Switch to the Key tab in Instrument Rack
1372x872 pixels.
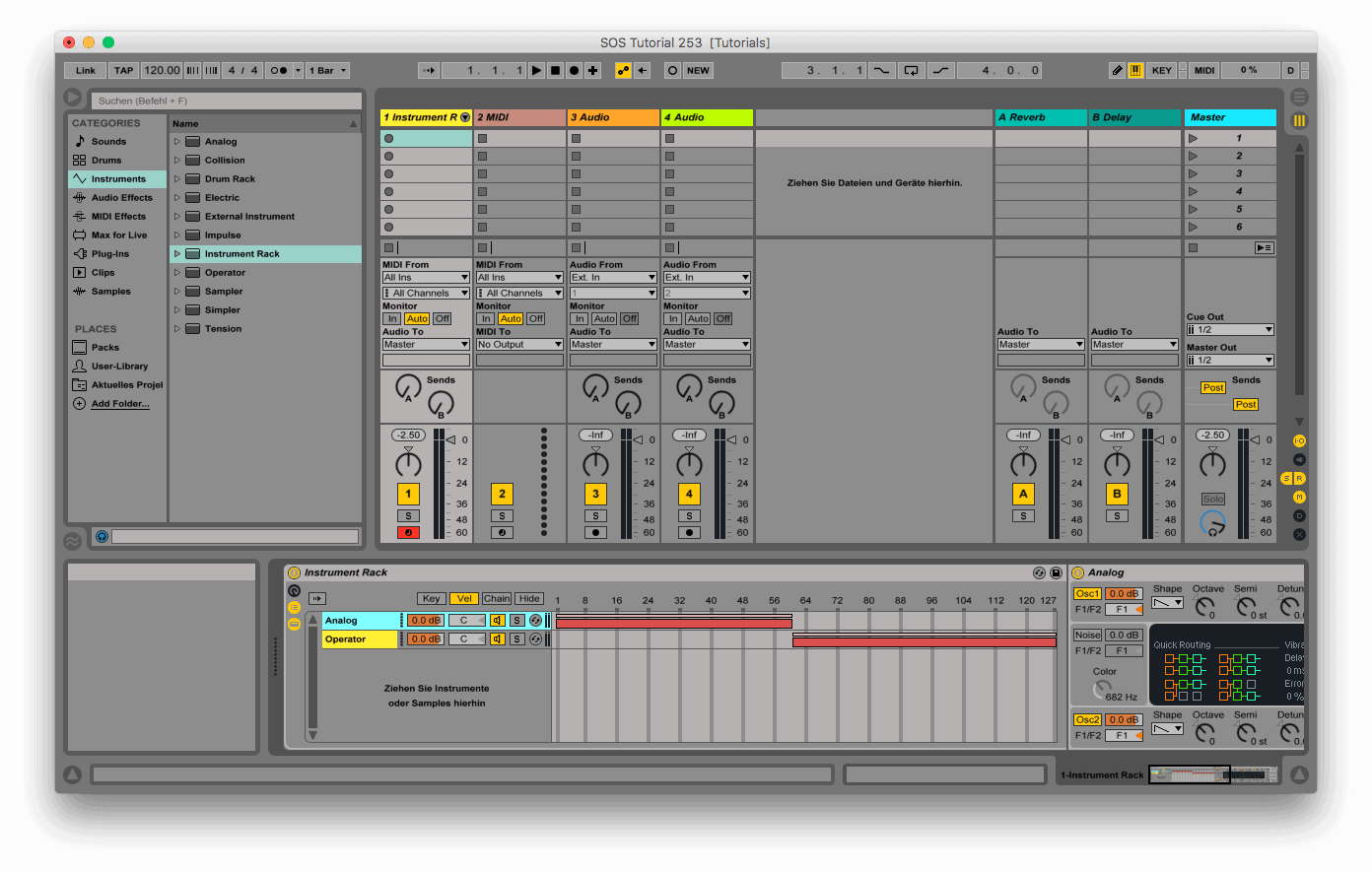click(431, 598)
